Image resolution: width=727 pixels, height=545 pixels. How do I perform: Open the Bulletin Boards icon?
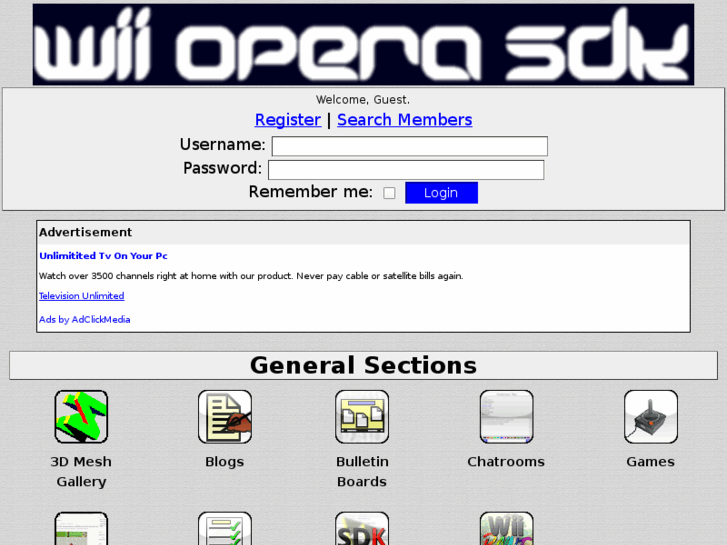click(x=362, y=417)
